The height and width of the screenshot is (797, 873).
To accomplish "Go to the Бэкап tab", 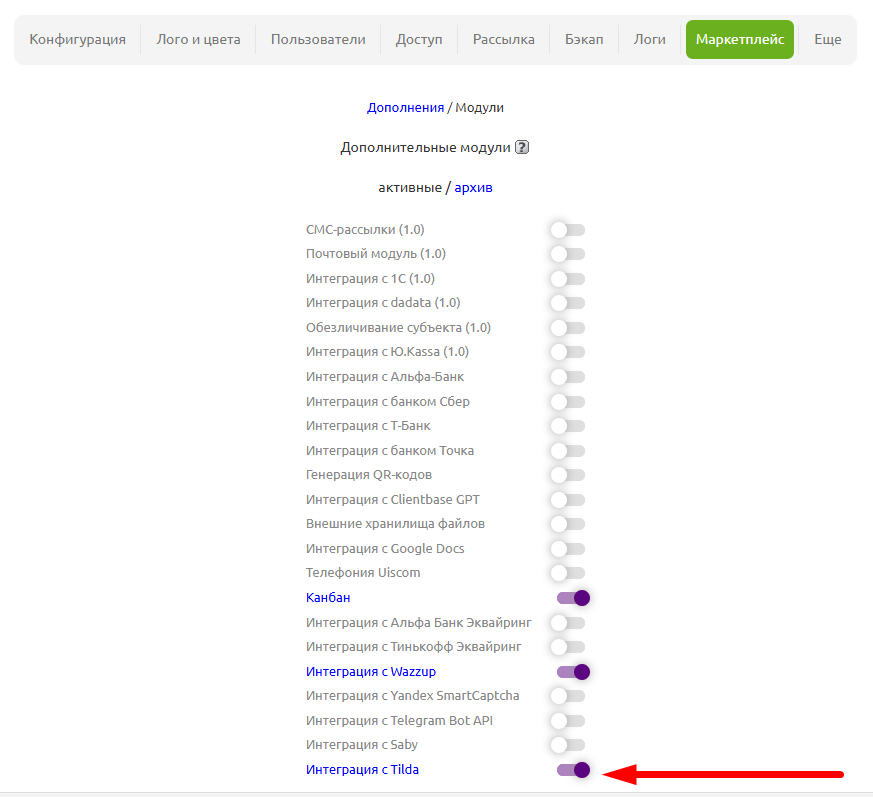I will [584, 40].
